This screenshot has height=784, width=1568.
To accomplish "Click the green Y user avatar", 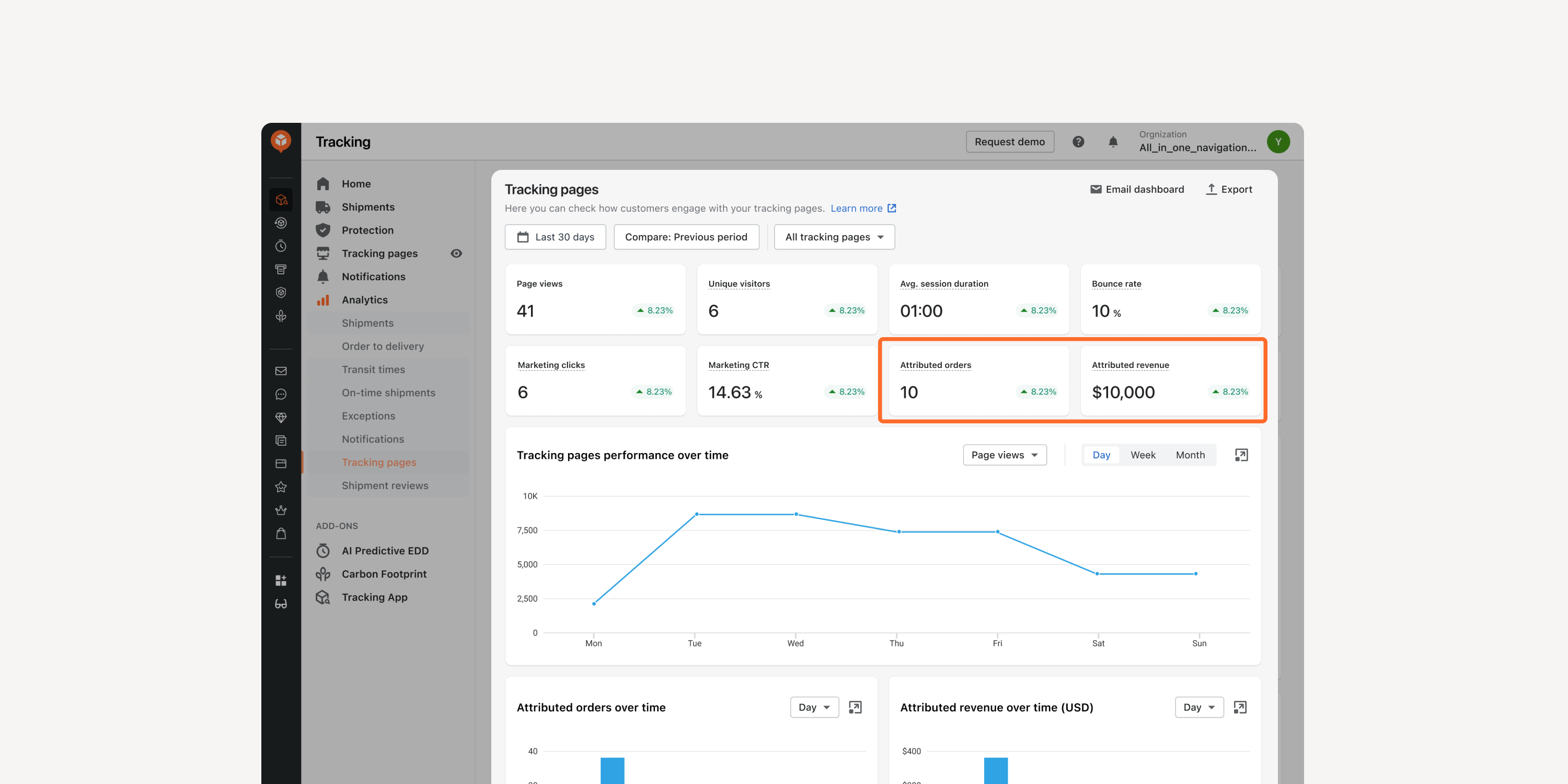I will coord(1277,142).
